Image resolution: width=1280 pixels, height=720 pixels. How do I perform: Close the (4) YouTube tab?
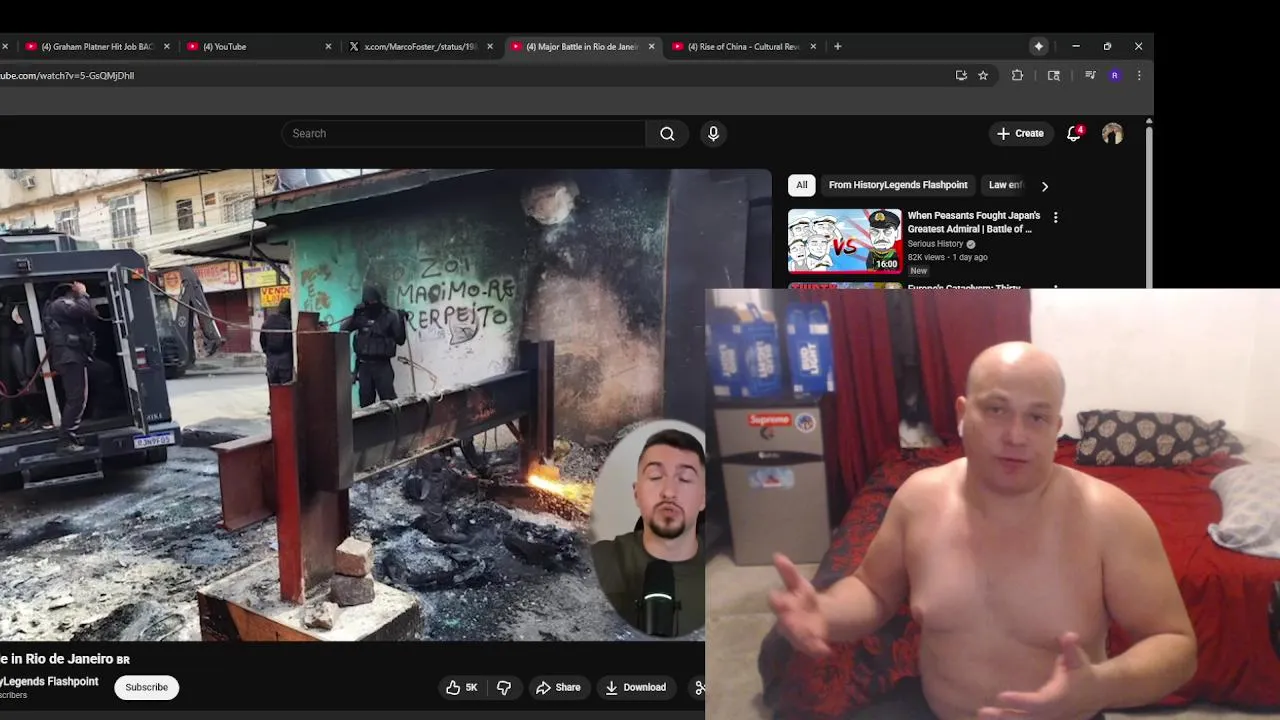click(x=328, y=46)
